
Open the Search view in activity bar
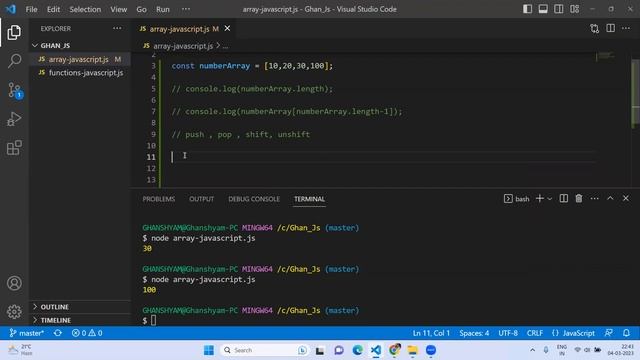(x=14, y=61)
